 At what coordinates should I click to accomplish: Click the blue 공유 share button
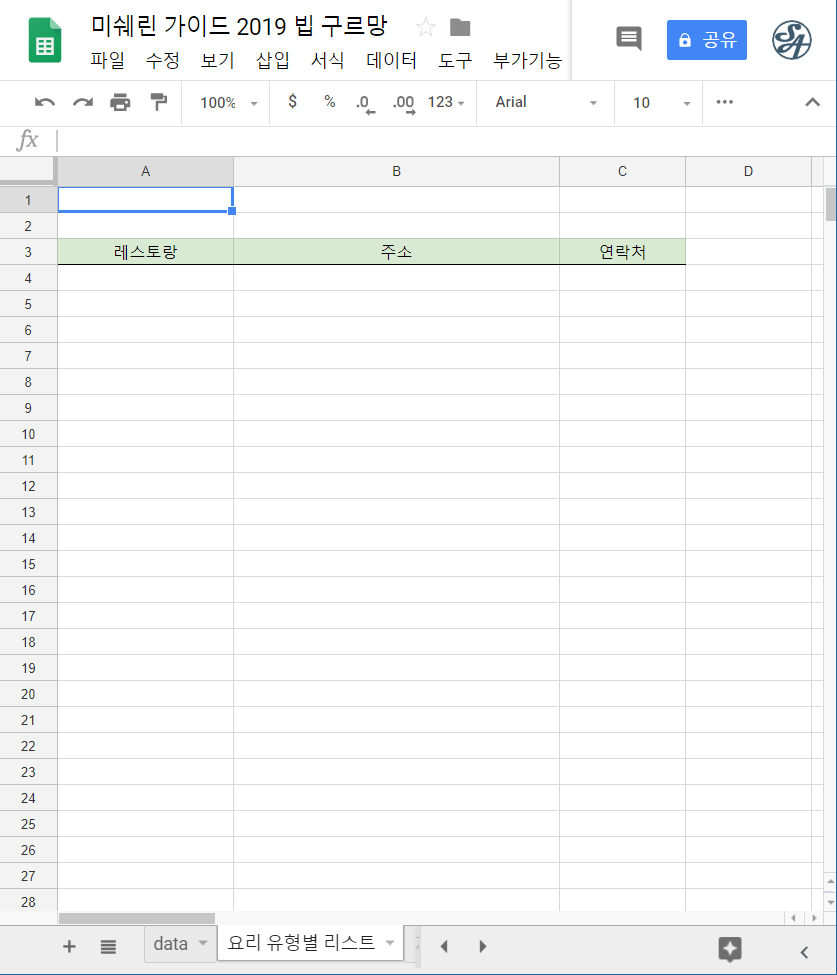coord(706,40)
